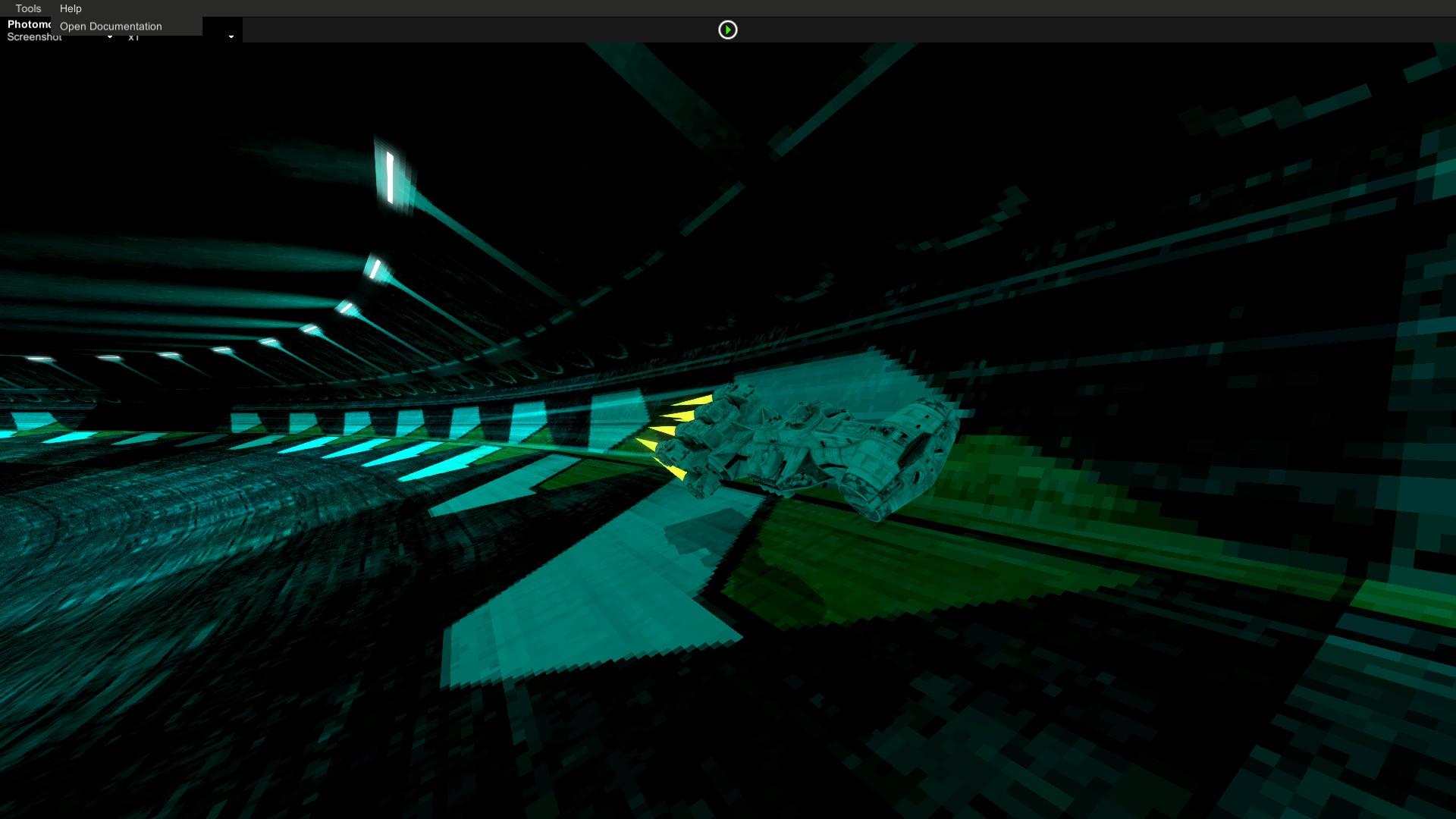Click the top menu bar's empty area
The height and width of the screenshot is (819, 1456).
758,8
